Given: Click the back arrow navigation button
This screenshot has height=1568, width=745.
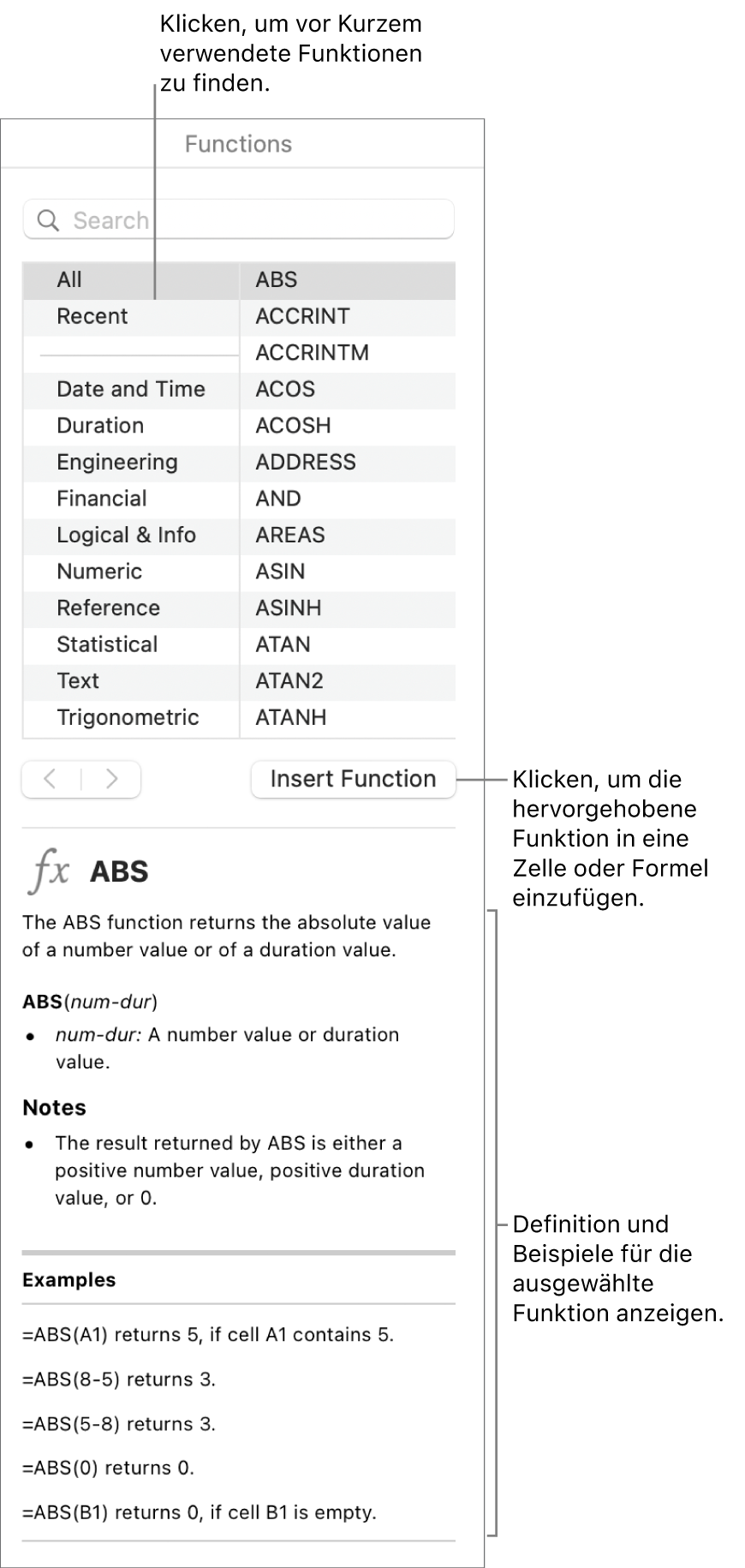Looking at the screenshot, I should tap(51, 779).
